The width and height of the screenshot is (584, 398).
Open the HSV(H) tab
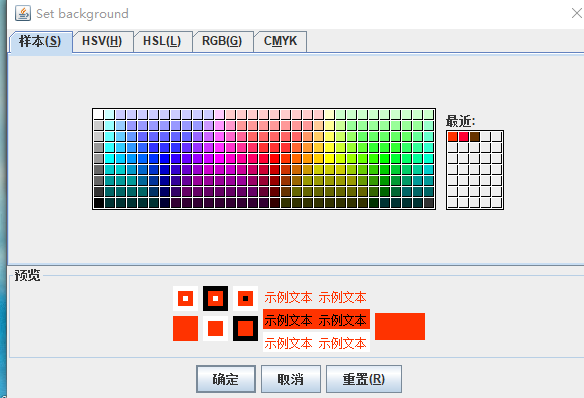click(x=102, y=41)
